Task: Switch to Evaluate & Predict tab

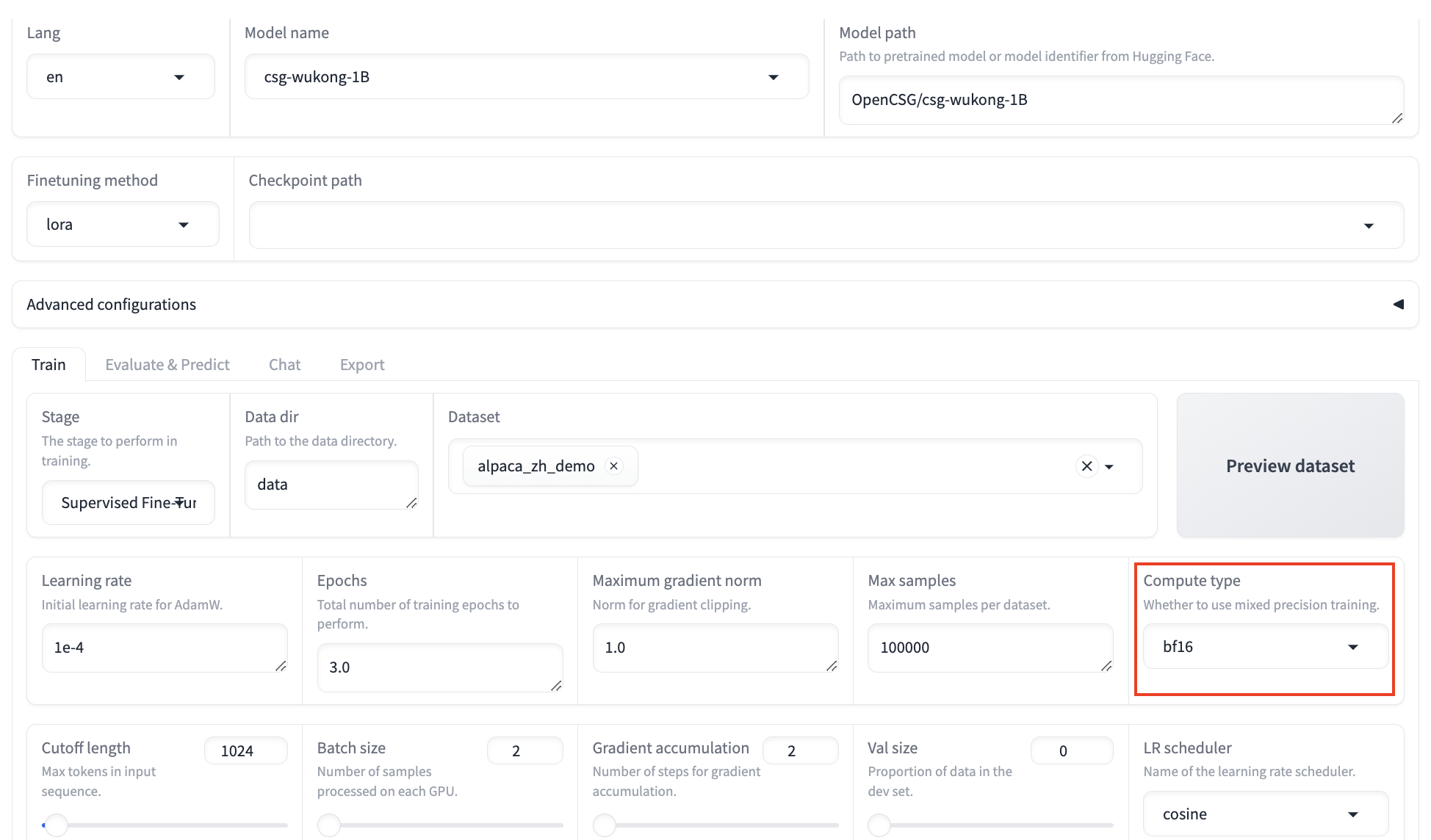Action: pyautogui.click(x=167, y=365)
